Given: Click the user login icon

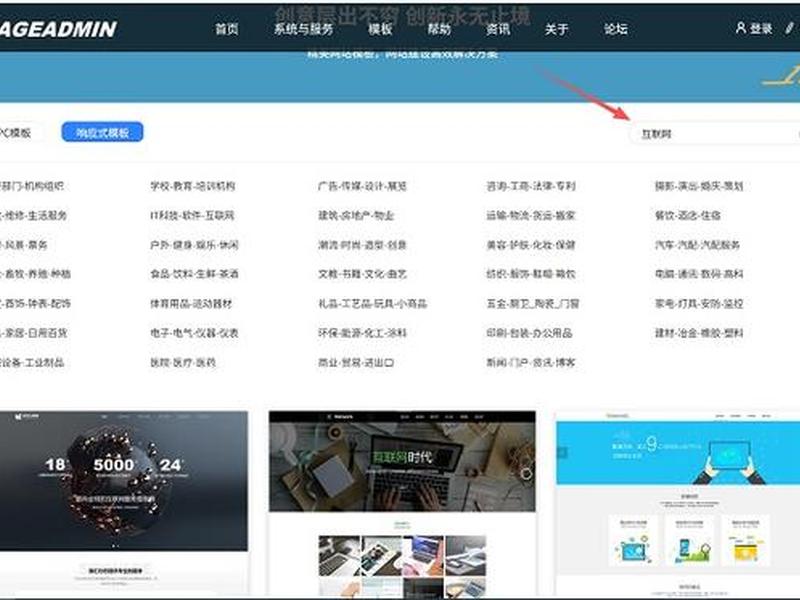Looking at the screenshot, I should pyautogui.click(x=740, y=28).
